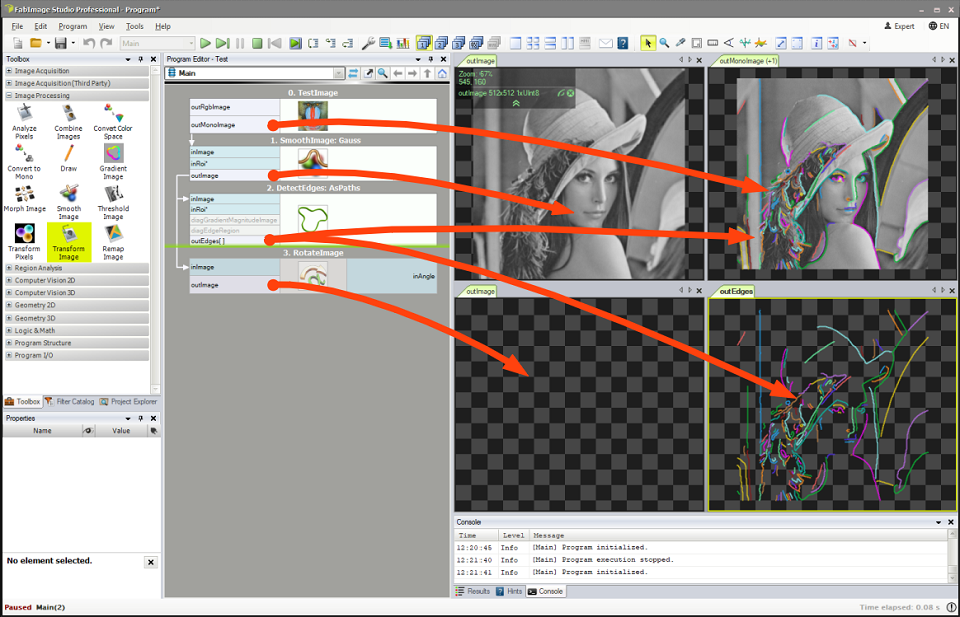
Task: Click the wrench settings icon
Action: 369,43
